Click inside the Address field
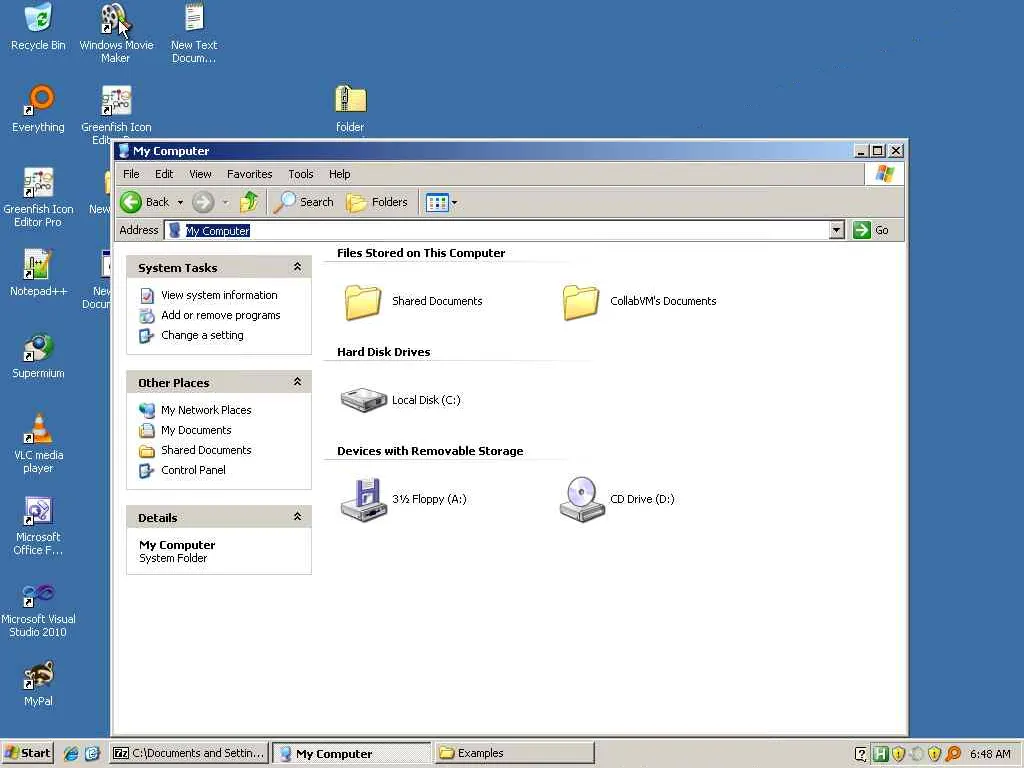The image size is (1024, 768). 497,230
